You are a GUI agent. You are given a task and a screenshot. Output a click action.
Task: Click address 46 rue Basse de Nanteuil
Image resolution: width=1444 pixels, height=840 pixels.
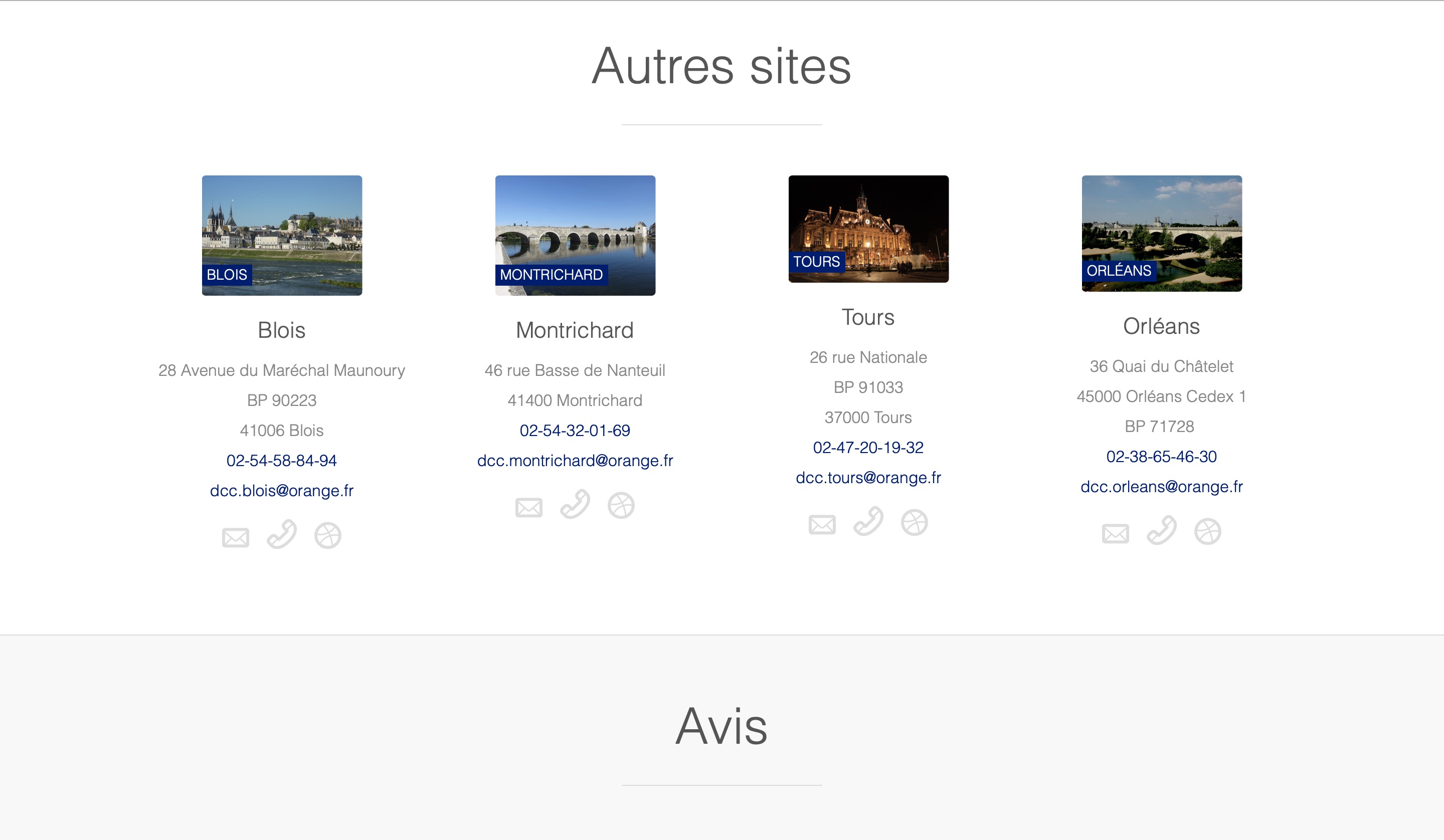tap(575, 371)
